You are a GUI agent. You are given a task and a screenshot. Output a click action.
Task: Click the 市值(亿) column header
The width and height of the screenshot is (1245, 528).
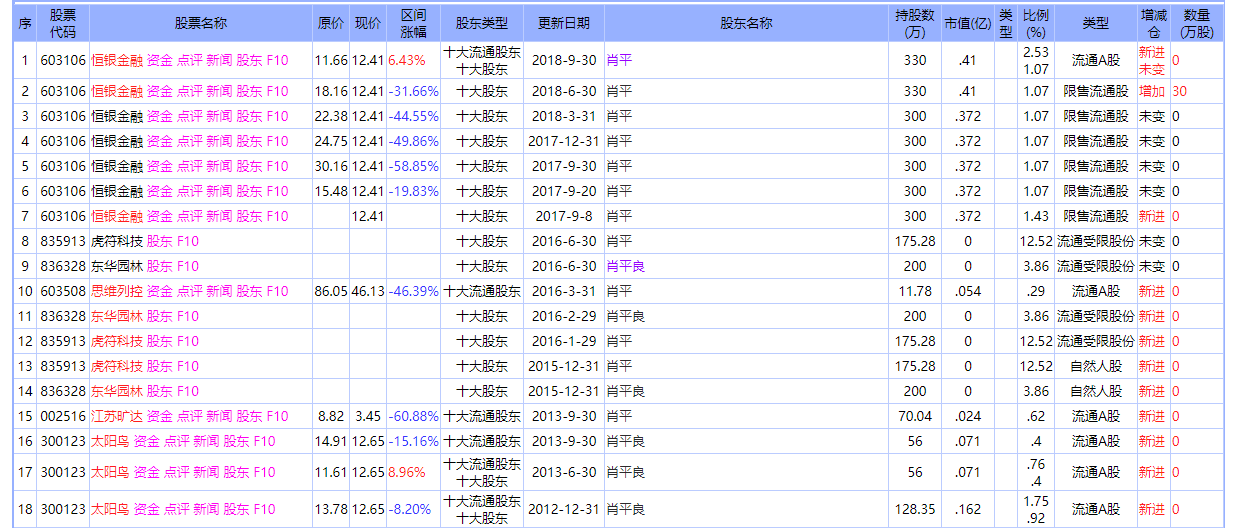tap(968, 23)
